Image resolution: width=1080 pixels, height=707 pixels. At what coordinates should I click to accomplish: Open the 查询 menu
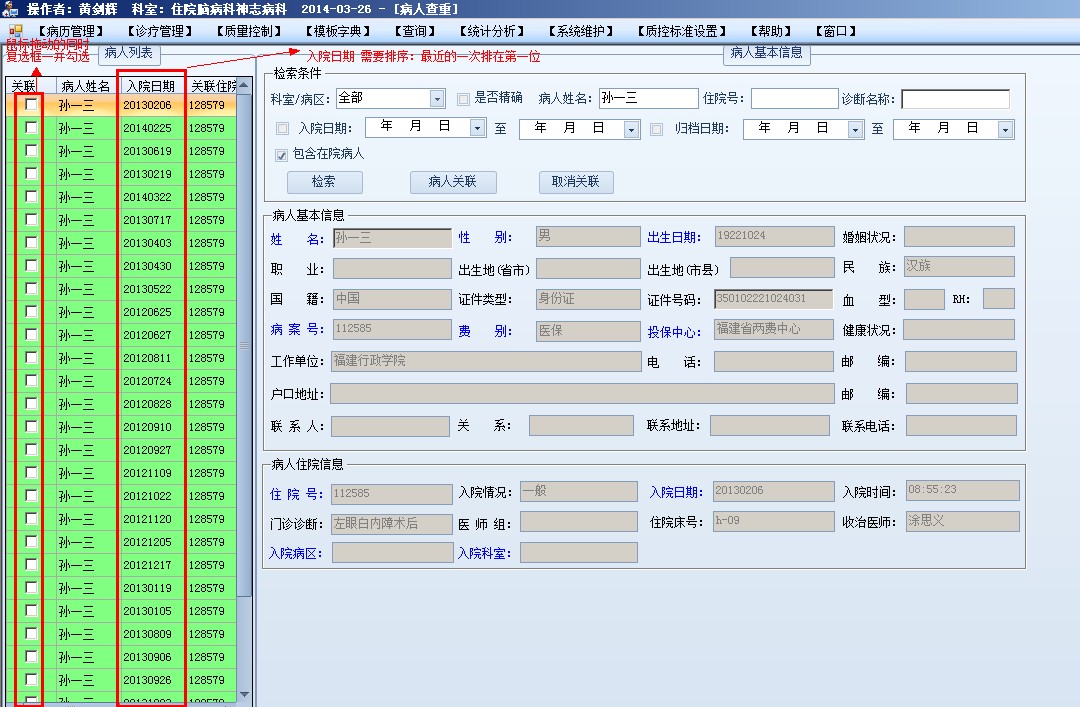(x=415, y=31)
